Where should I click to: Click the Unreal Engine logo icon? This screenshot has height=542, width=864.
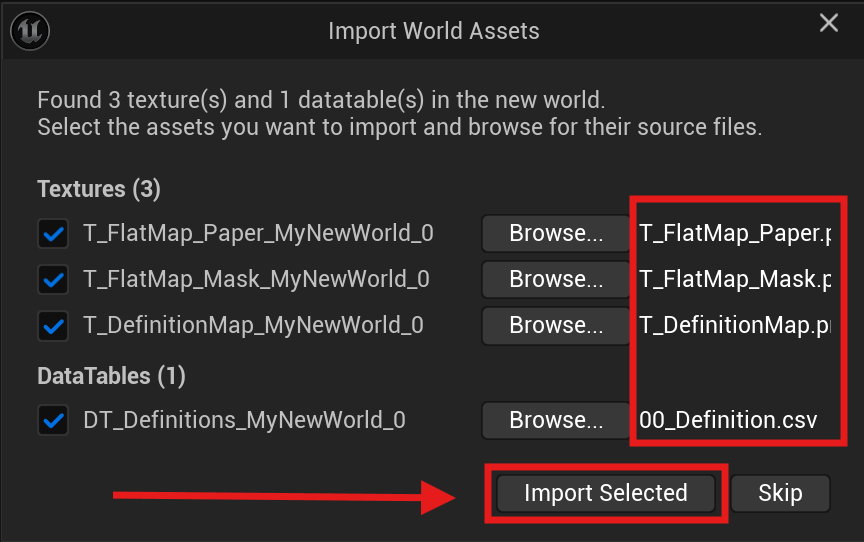(30, 31)
